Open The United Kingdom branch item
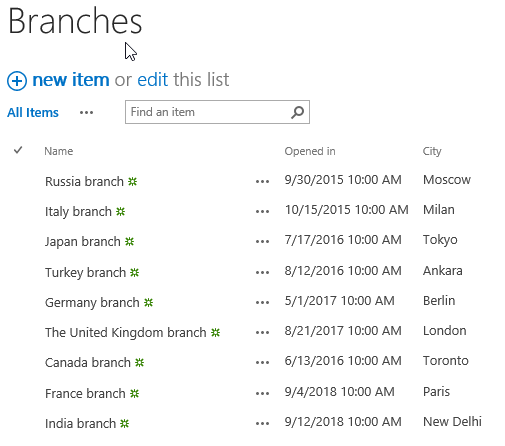 (126, 333)
